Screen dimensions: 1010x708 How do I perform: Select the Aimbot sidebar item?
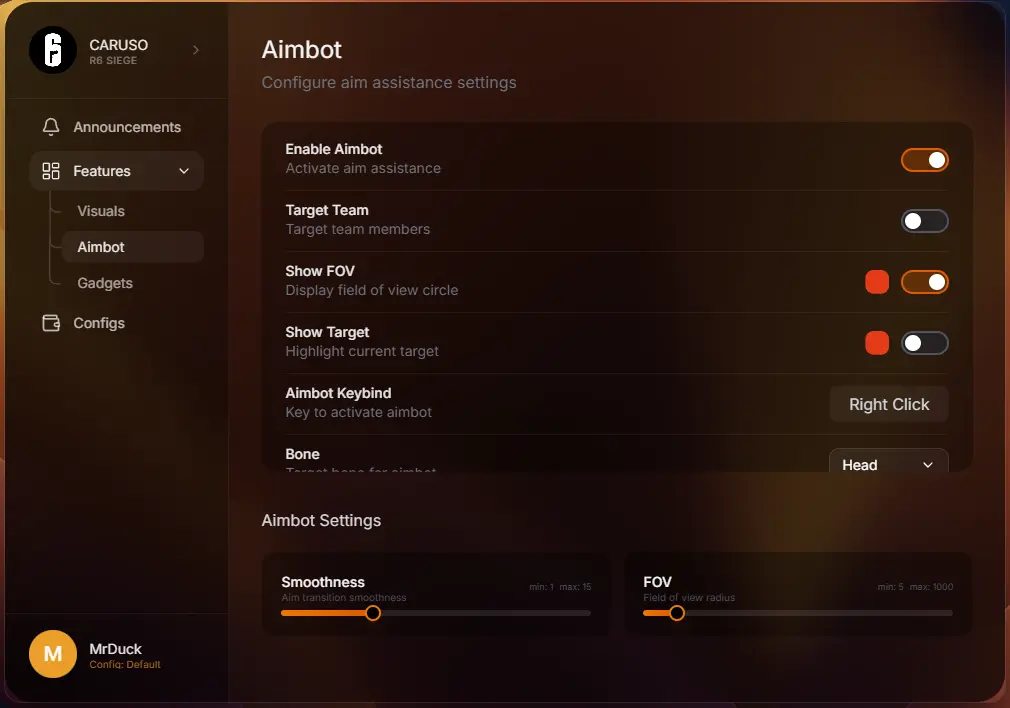pyautogui.click(x=101, y=247)
